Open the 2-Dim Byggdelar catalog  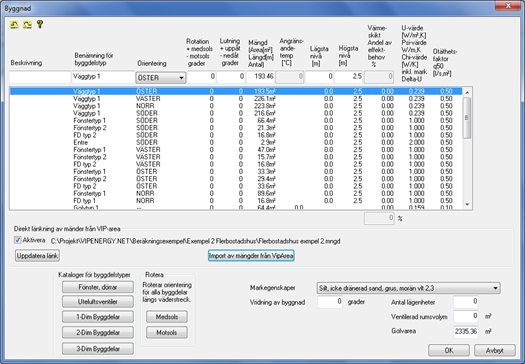[x=98, y=333]
